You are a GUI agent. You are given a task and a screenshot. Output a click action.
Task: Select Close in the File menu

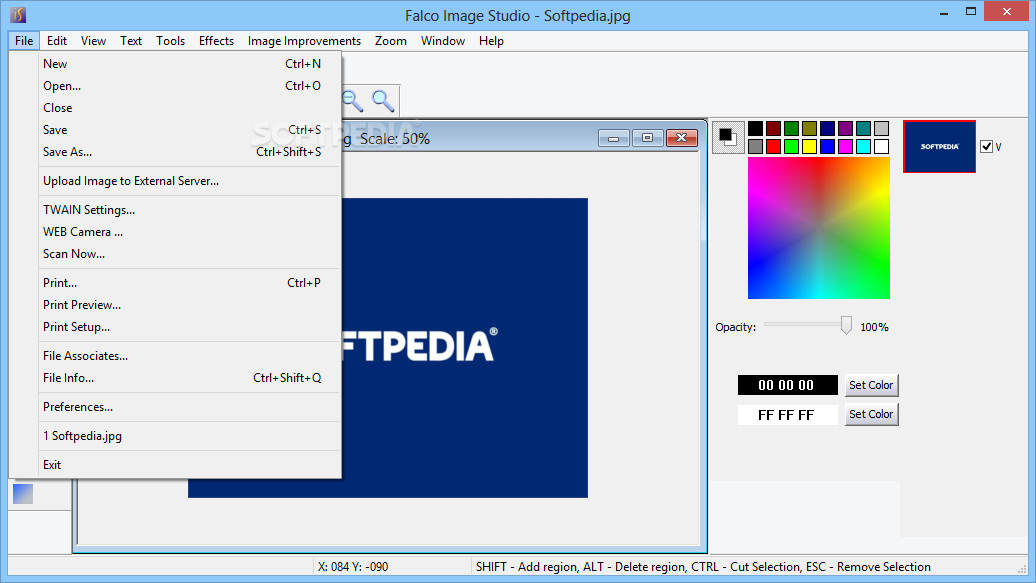point(175,108)
